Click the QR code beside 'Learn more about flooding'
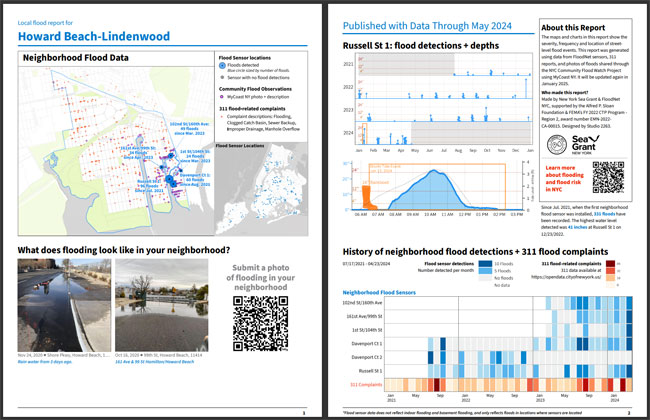 click(608, 177)
